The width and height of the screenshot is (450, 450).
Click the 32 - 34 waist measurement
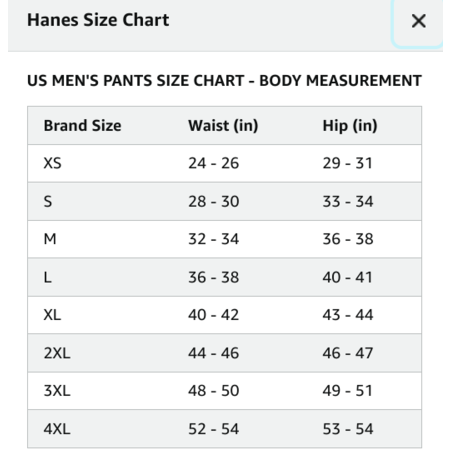point(214,239)
